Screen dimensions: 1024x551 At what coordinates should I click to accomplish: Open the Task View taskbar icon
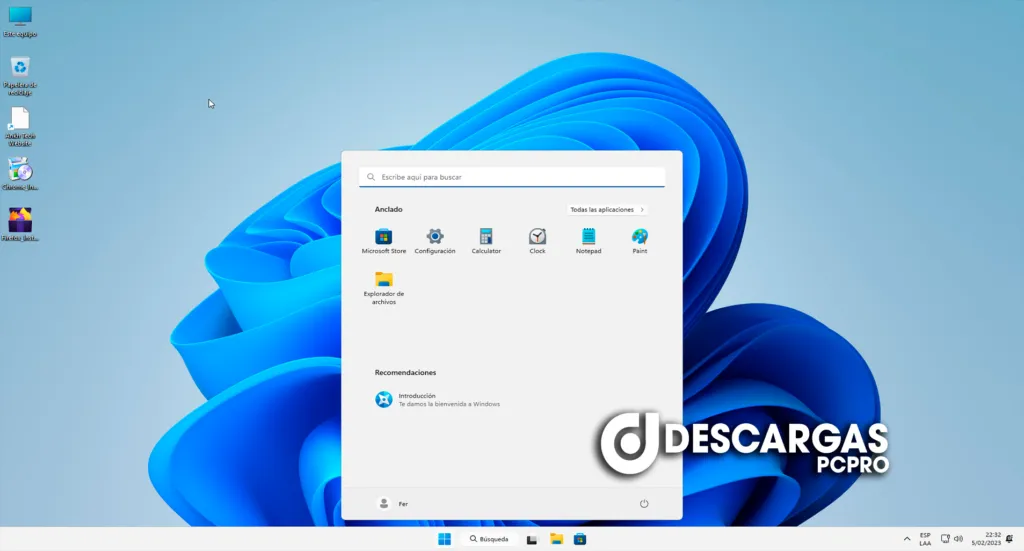(533, 539)
